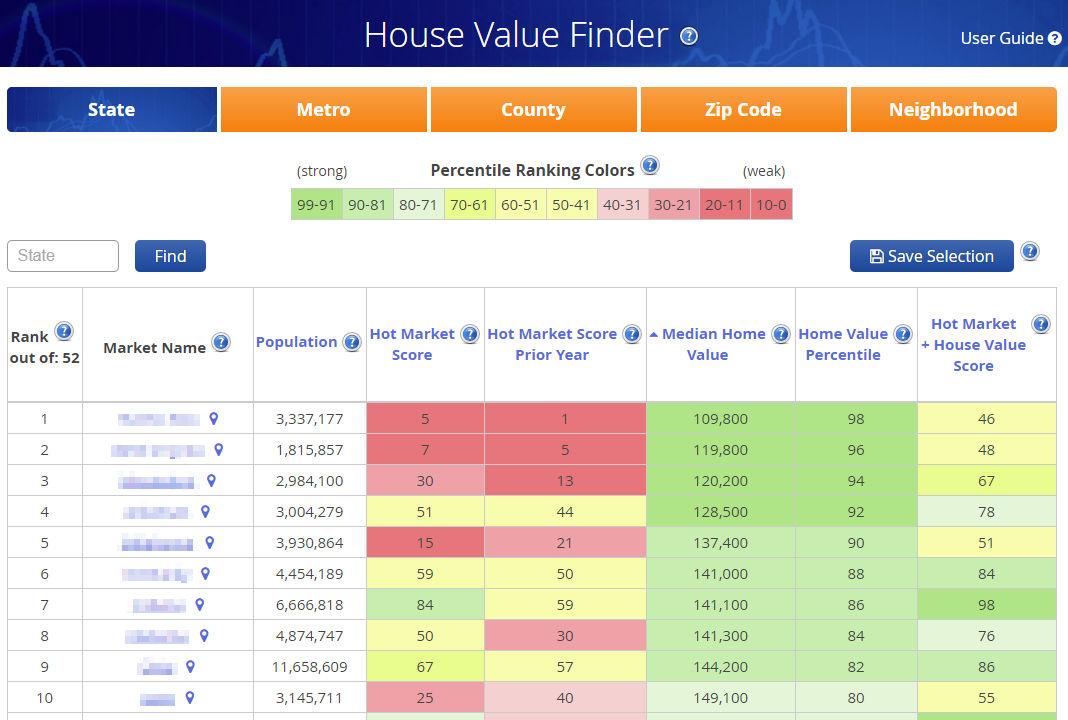This screenshot has width=1068, height=720.
Task: Sort by Hot Market + House Value Score
Action: tap(973, 345)
